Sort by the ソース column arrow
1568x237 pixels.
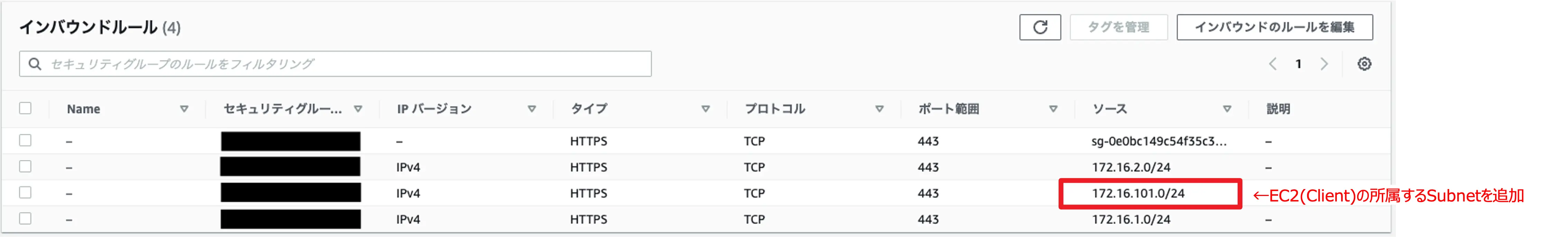pyautogui.click(x=1227, y=109)
